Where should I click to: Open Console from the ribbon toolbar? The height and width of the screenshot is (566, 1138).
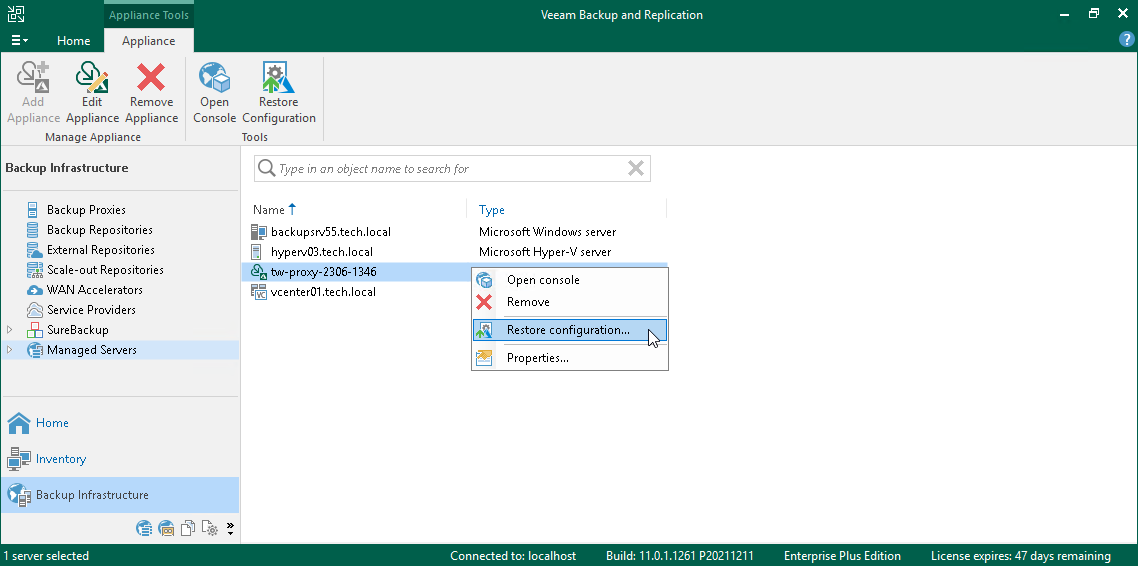[215, 94]
